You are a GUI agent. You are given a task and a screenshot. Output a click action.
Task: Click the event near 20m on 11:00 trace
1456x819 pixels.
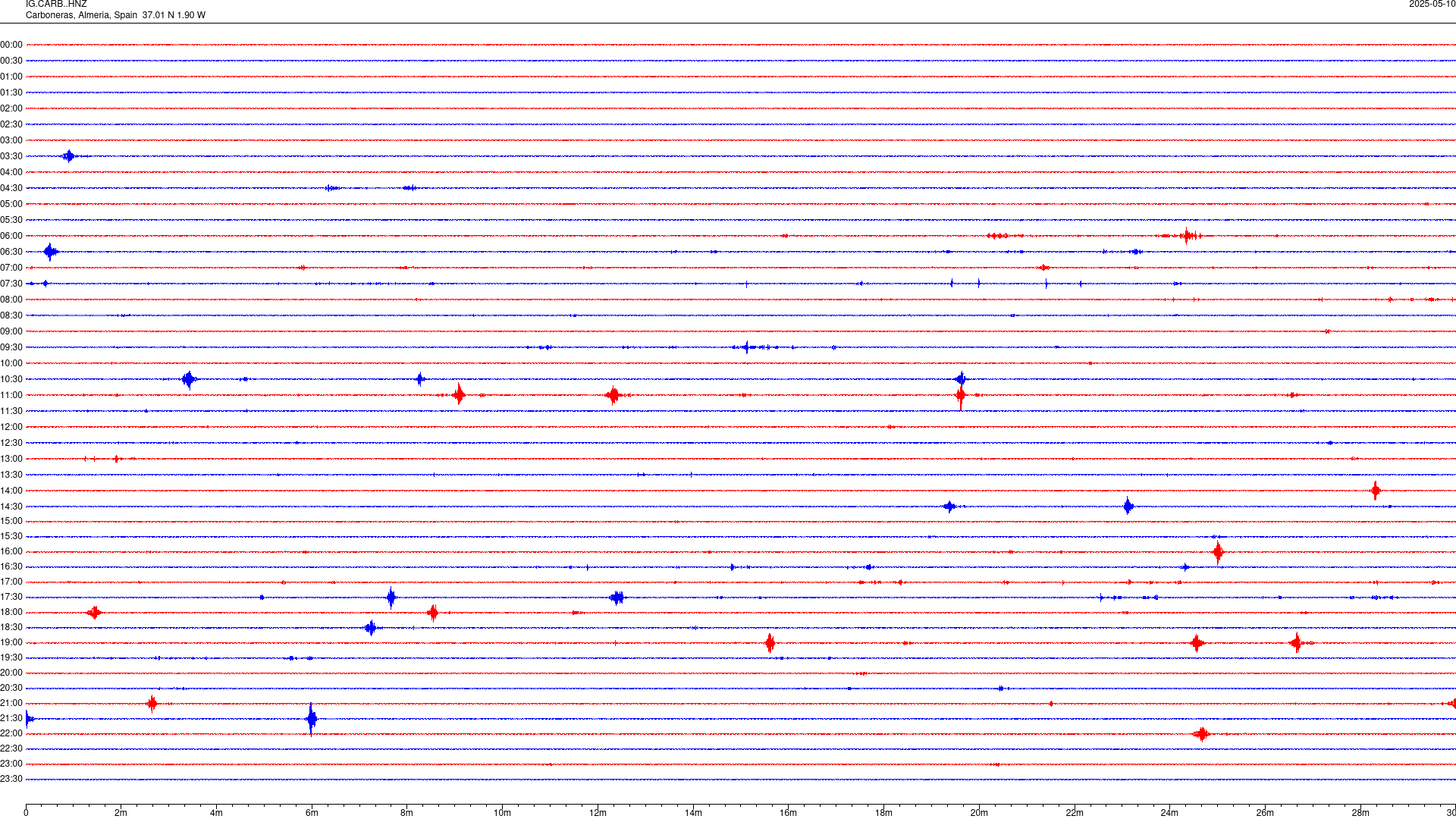tap(961, 395)
